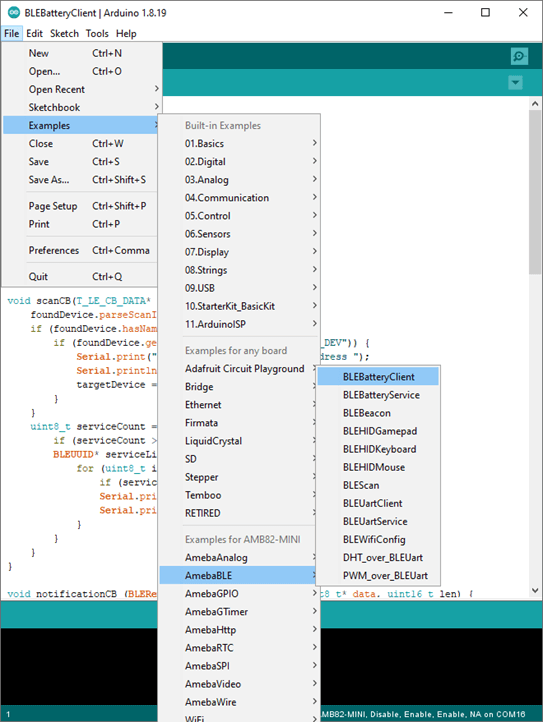Select Save As... entry
This screenshot has height=722, width=543.
coord(81,180)
